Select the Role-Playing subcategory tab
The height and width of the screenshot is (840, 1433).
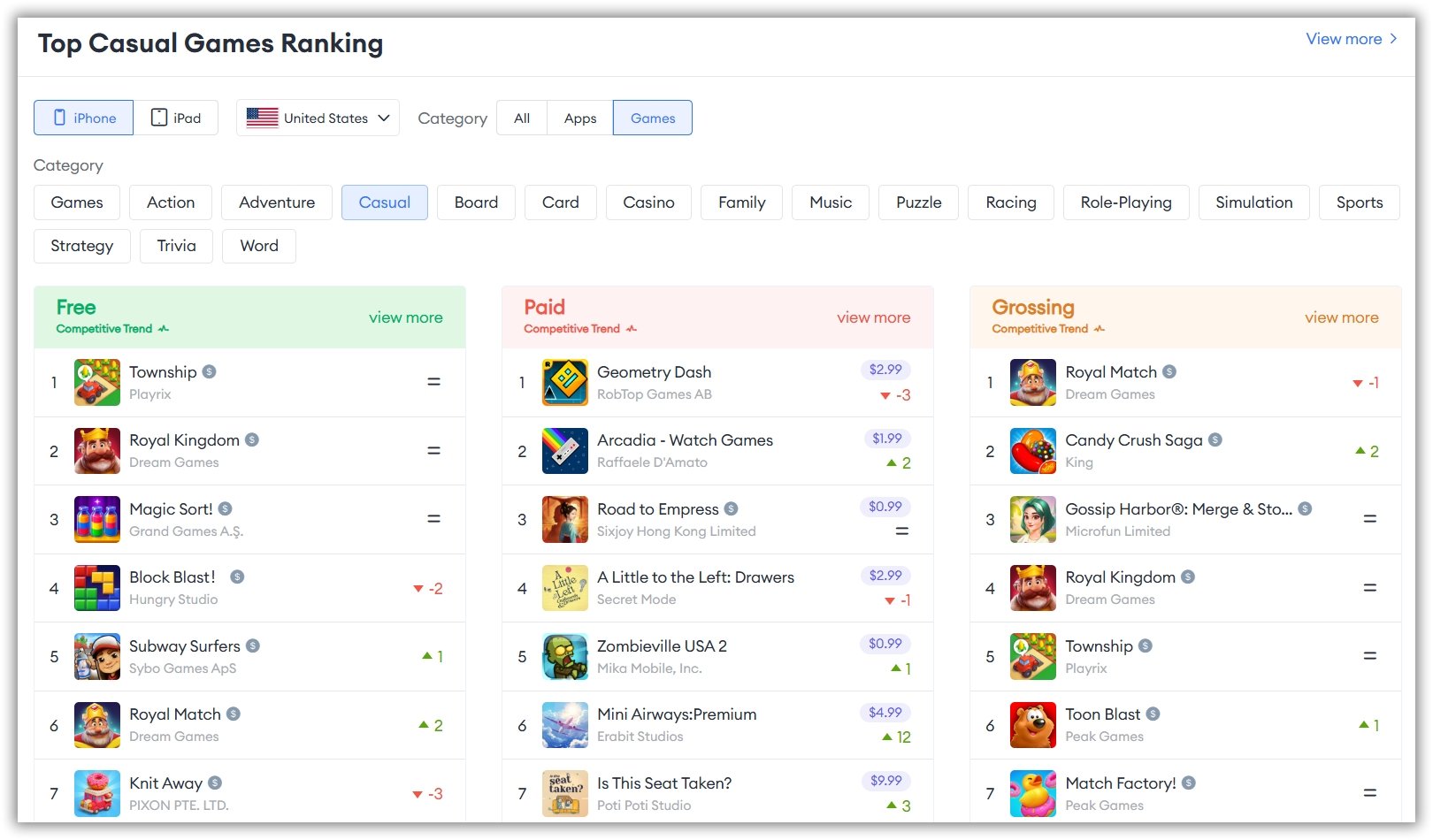pos(1126,202)
